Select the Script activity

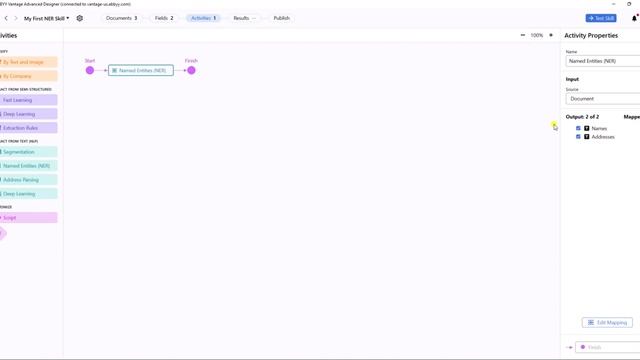coord(28,218)
